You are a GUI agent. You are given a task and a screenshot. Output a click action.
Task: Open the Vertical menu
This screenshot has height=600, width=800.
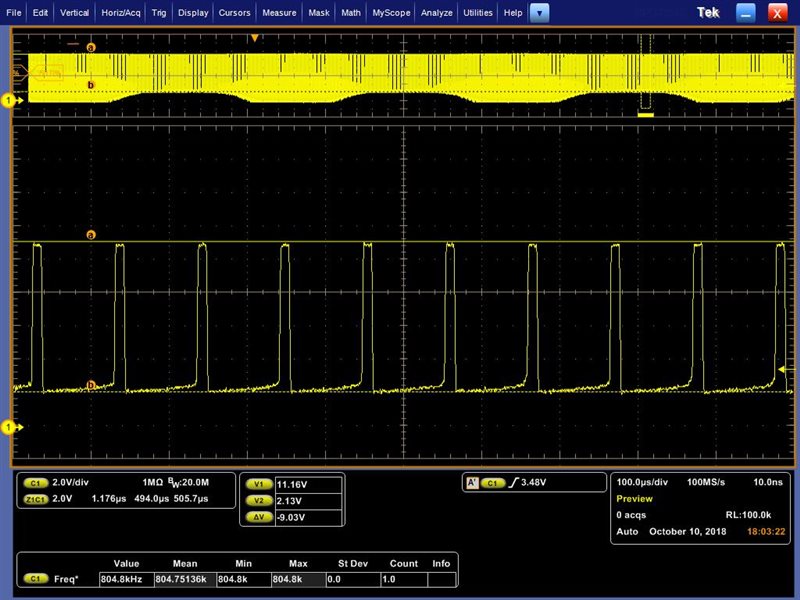(74, 13)
